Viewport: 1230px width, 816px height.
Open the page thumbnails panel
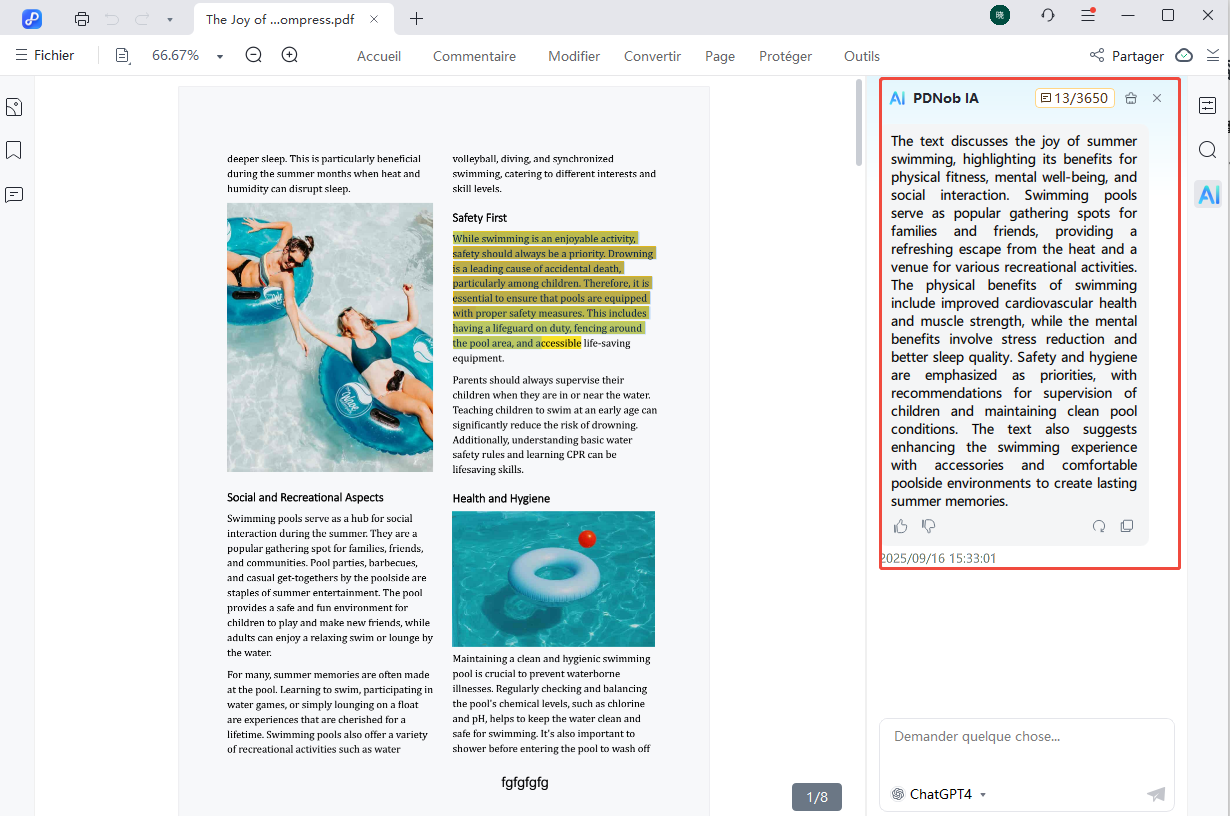(x=14, y=107)
